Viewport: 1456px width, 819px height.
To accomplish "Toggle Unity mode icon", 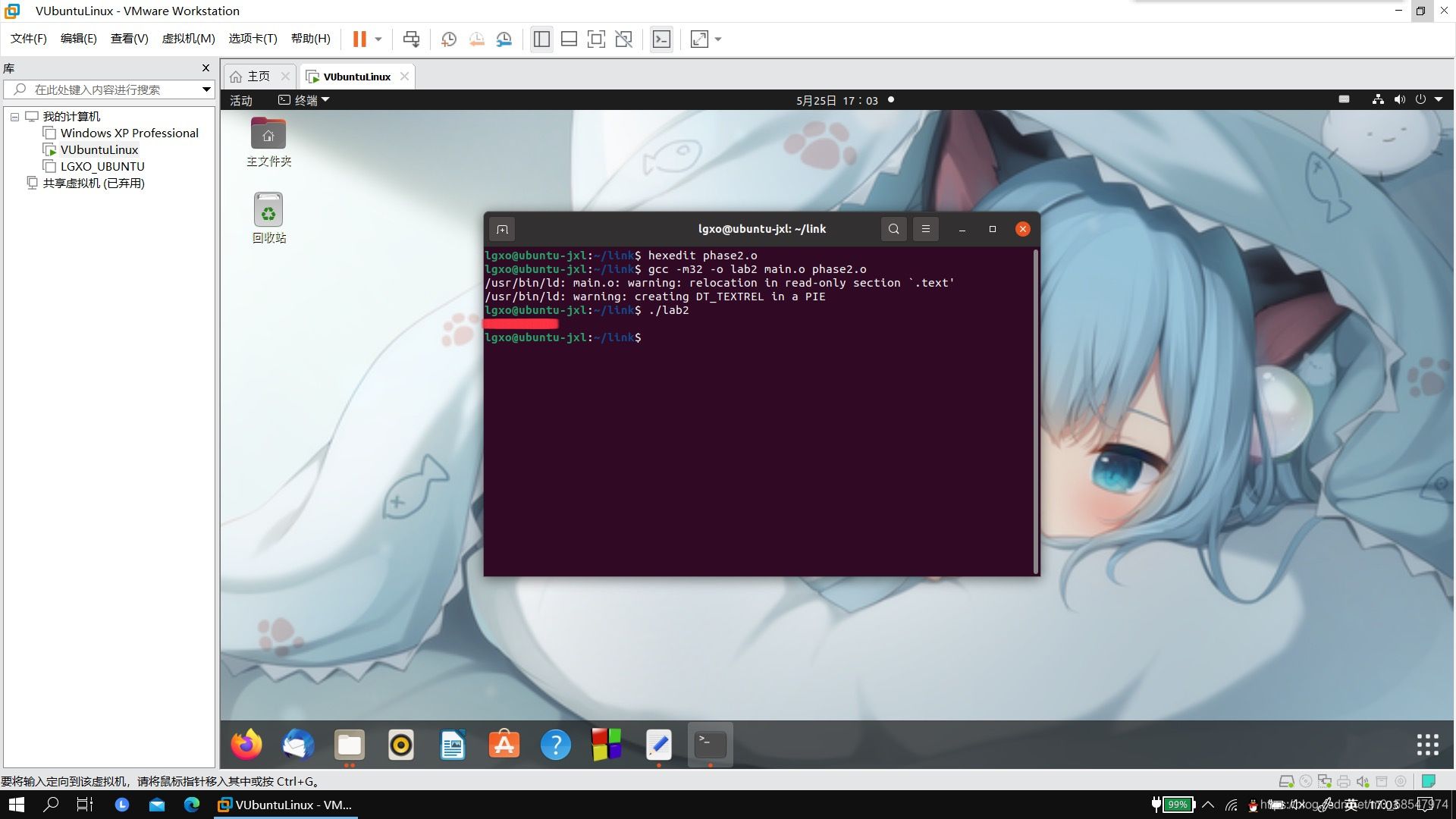I will 623,39.
